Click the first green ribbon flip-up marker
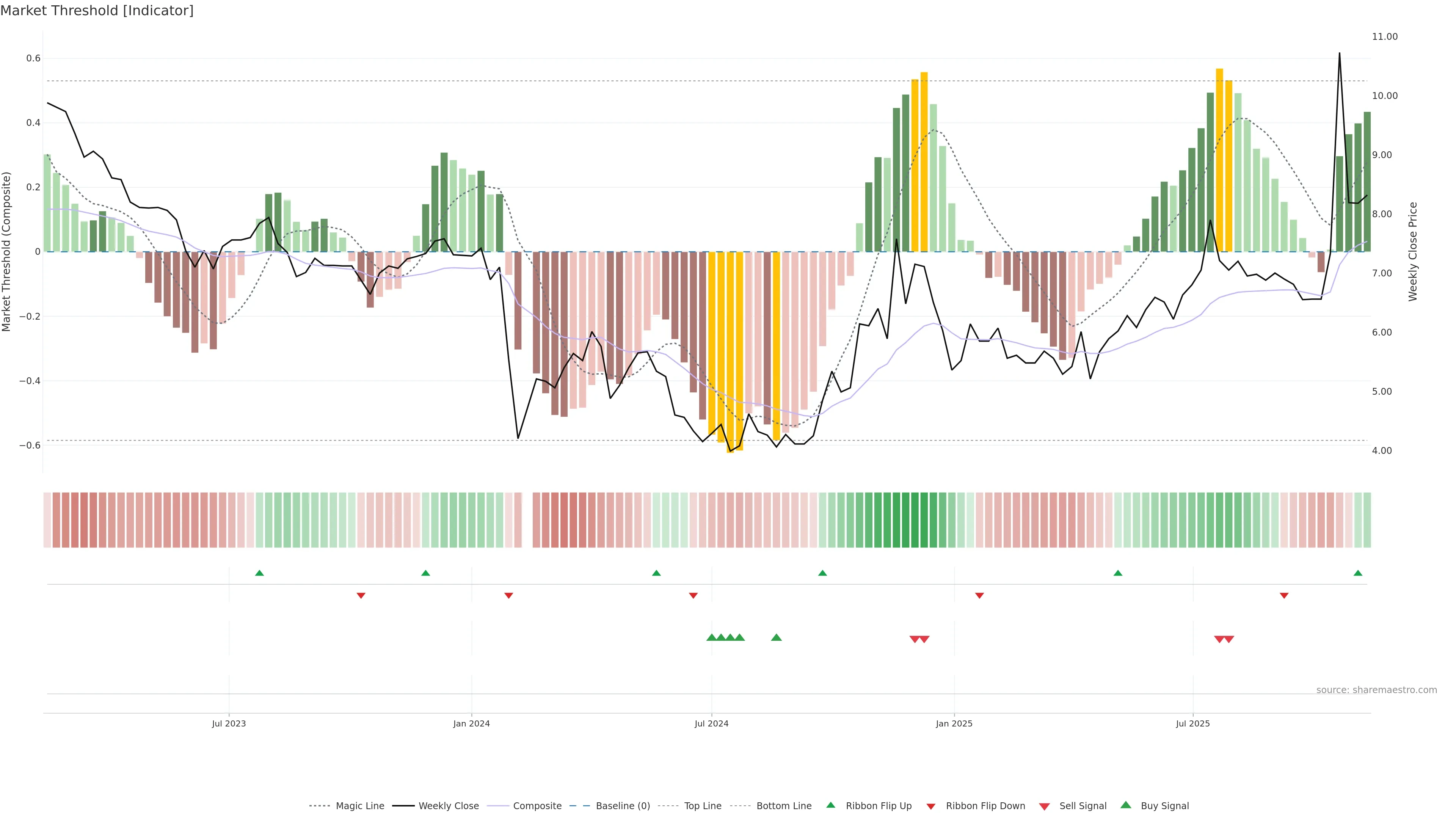The image size is (1456, 819). coord(259,573)
